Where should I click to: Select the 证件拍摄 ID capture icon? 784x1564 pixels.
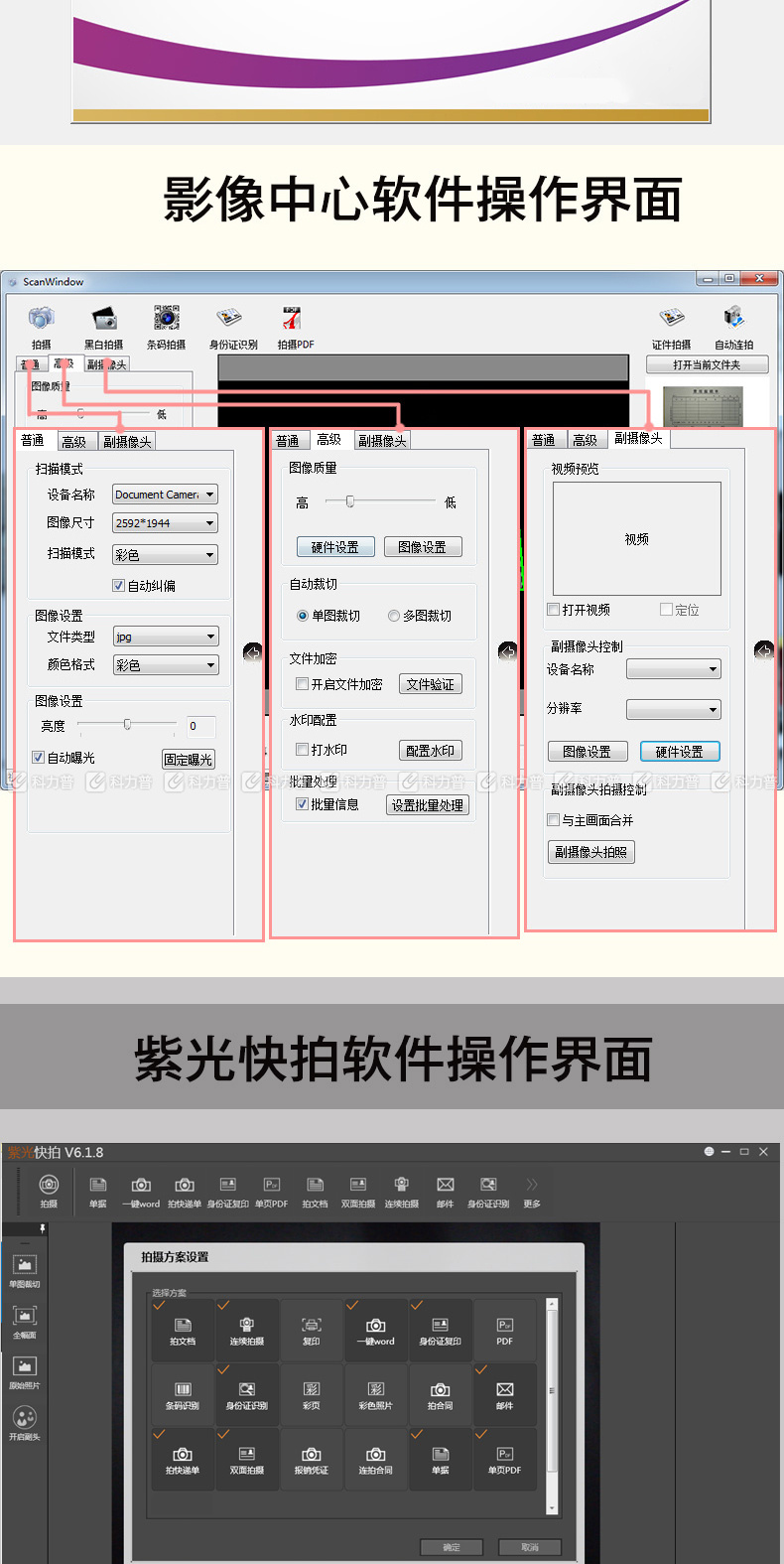[x=672, y=318]
